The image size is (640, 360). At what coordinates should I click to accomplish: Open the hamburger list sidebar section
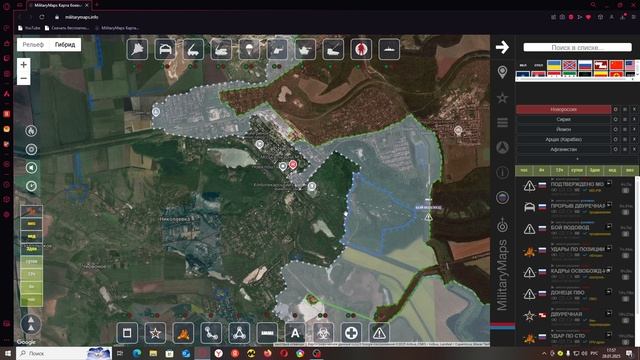[502, 122]
